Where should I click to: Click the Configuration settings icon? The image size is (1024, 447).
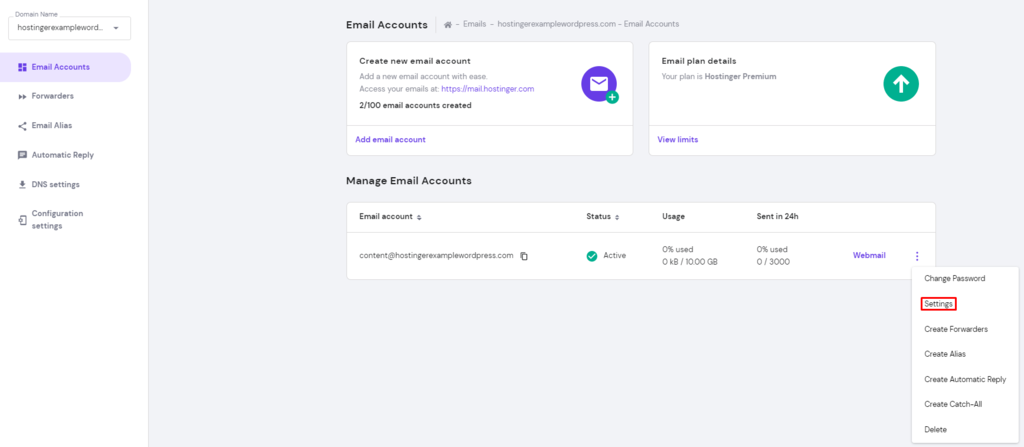22,219
